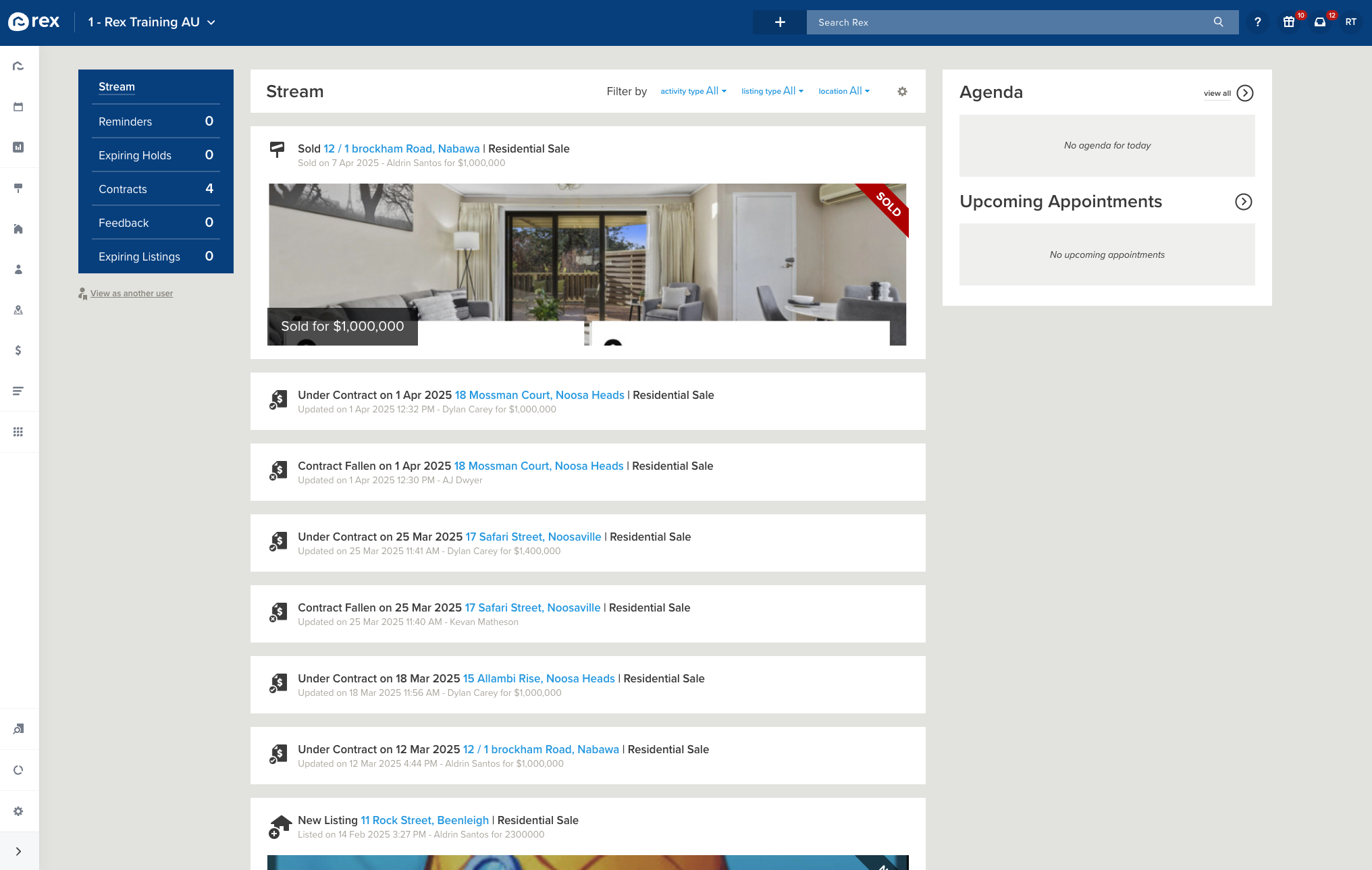The image size is (1372, 870).
Task: Expand the listing type filter dropdown
Action: coord(772,91)
